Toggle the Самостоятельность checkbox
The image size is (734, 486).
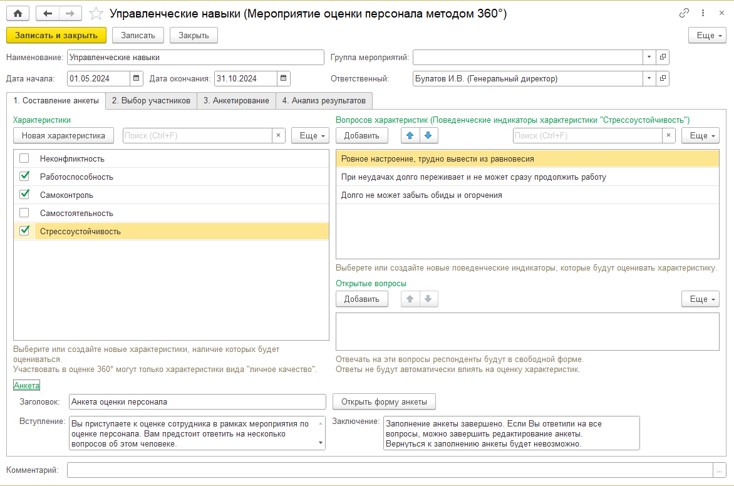[x=24, y=213]
